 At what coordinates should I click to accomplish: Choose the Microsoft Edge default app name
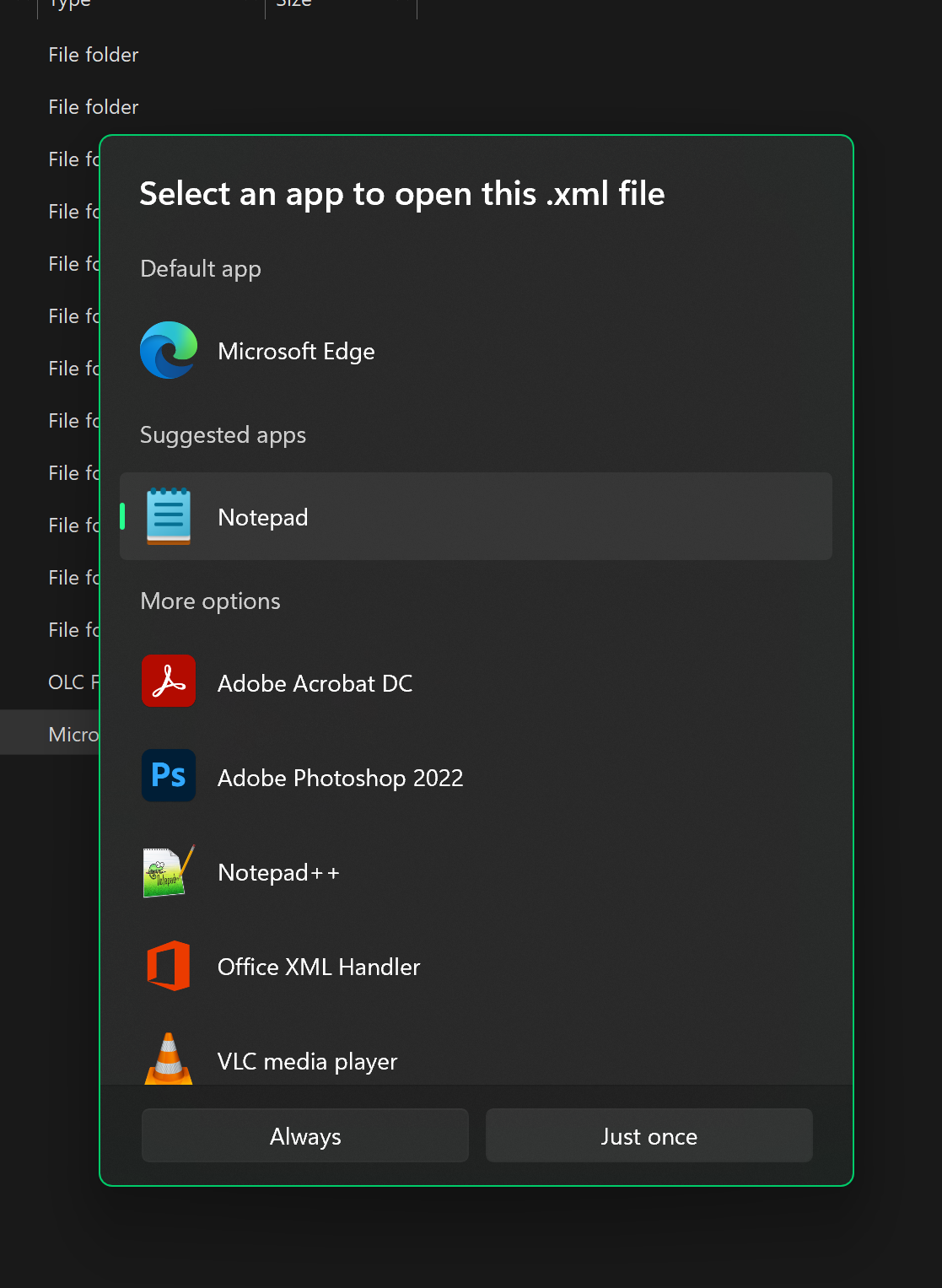(x=296, y=351)
